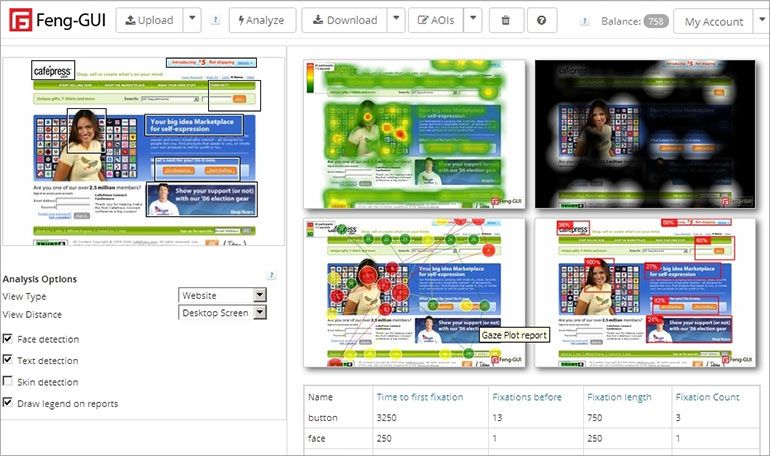Viewport: 770px width, 456px height.
Task: Click the Analyze lightning button
Action: click(262, 20)
